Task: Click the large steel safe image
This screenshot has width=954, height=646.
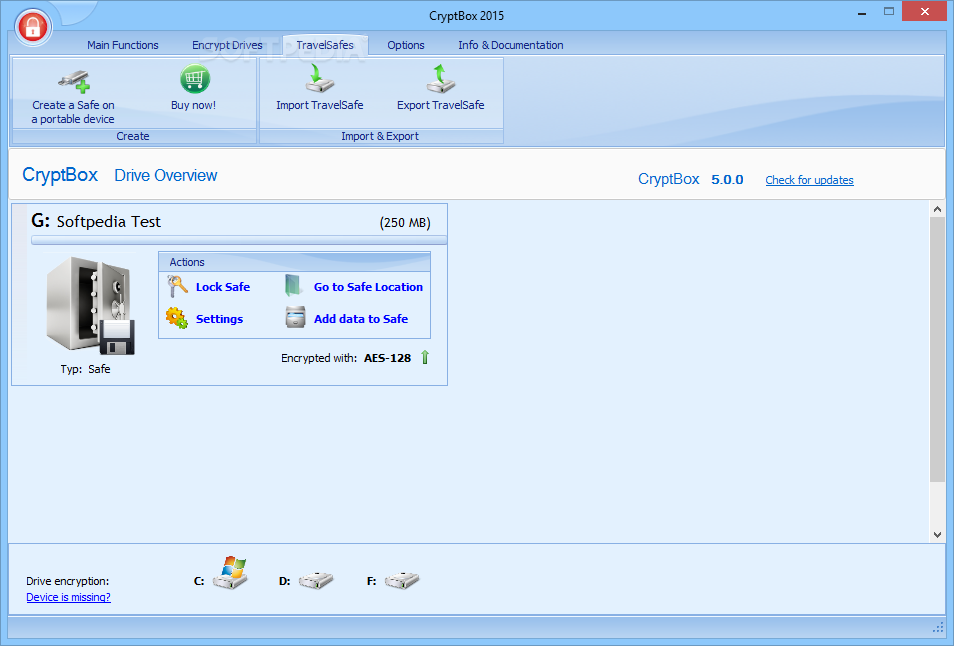Action: pos(90,305)
